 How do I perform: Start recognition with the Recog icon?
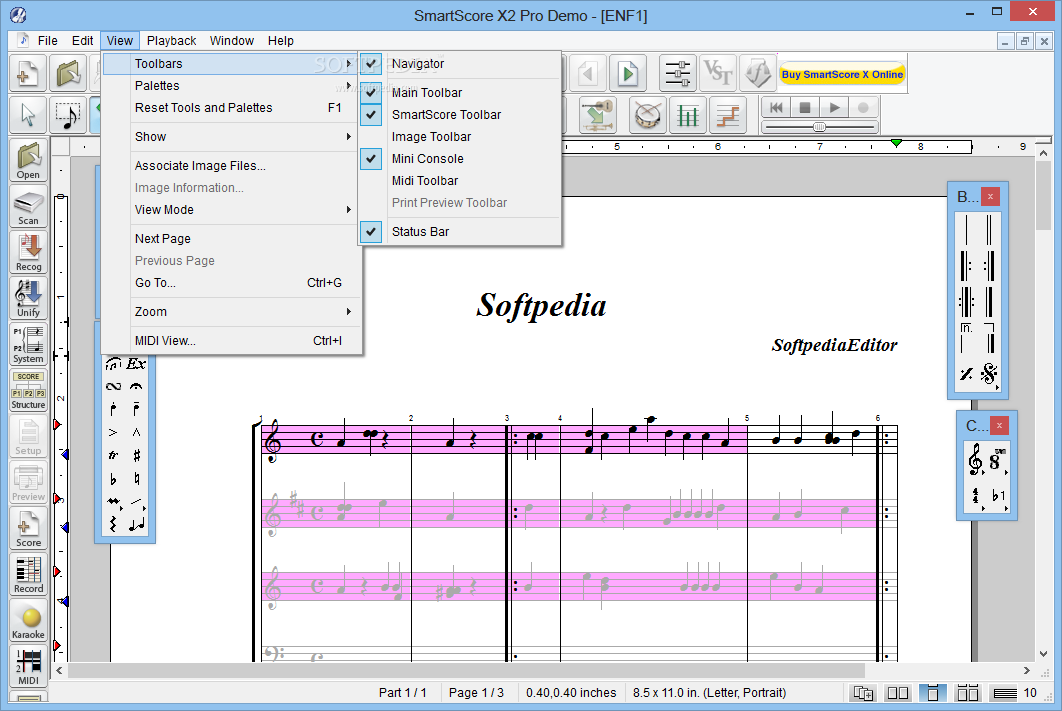tap(28, 253)
